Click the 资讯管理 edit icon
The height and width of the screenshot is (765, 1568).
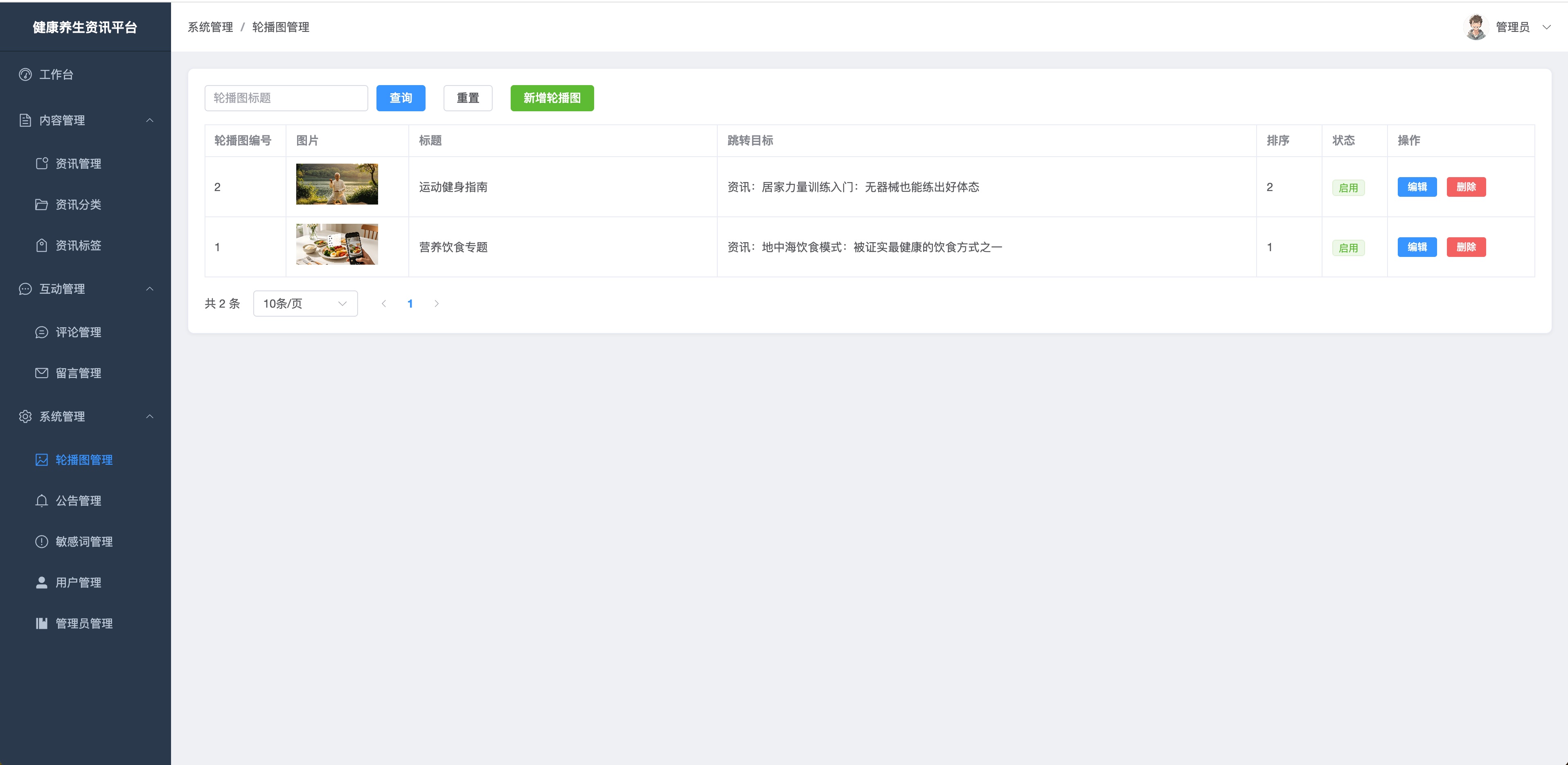point(41,163)
